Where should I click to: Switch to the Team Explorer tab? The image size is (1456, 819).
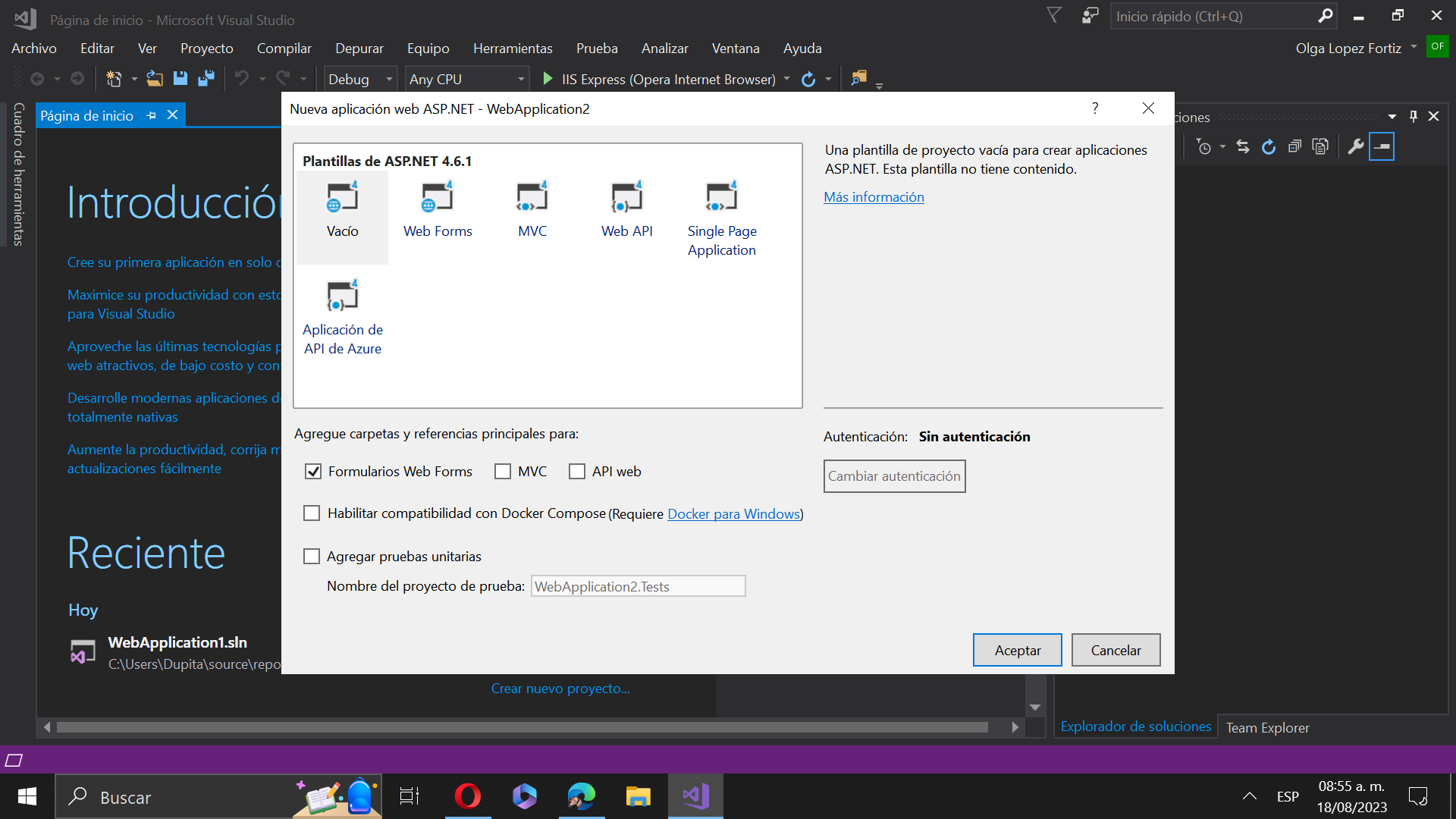[x=1267, y=728]
